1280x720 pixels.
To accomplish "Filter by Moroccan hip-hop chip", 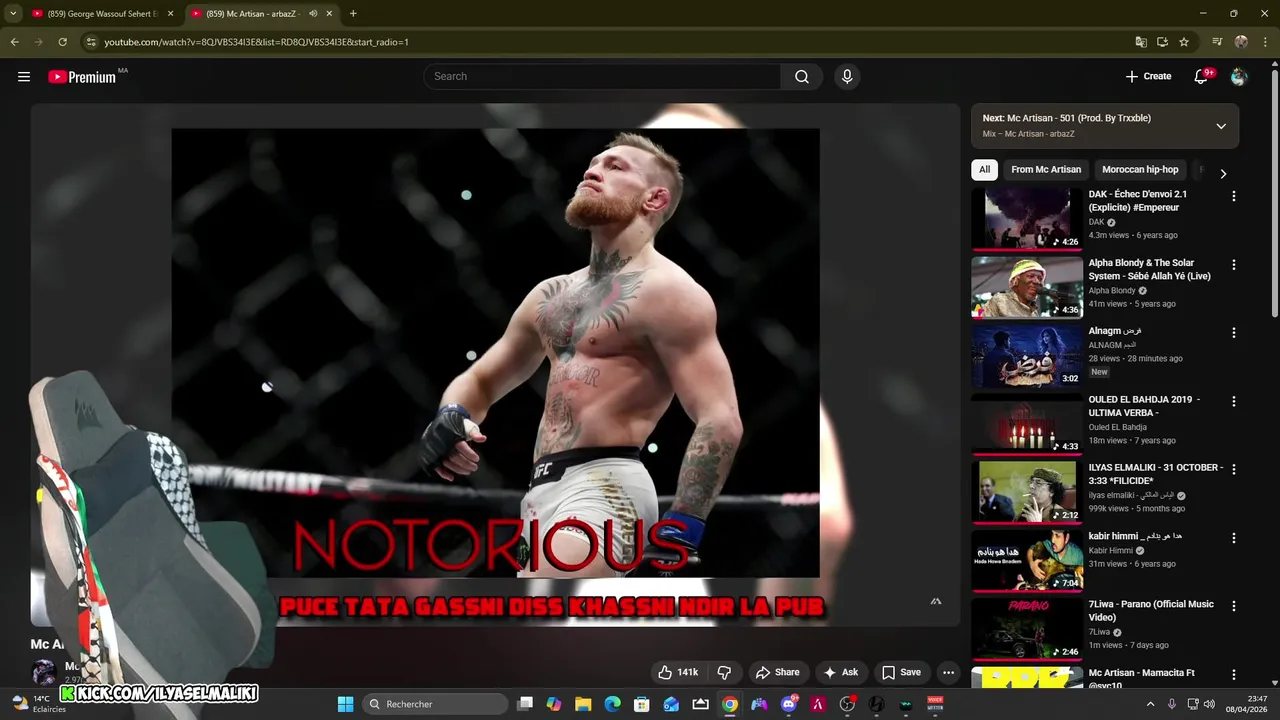I will coord(1140,170).
